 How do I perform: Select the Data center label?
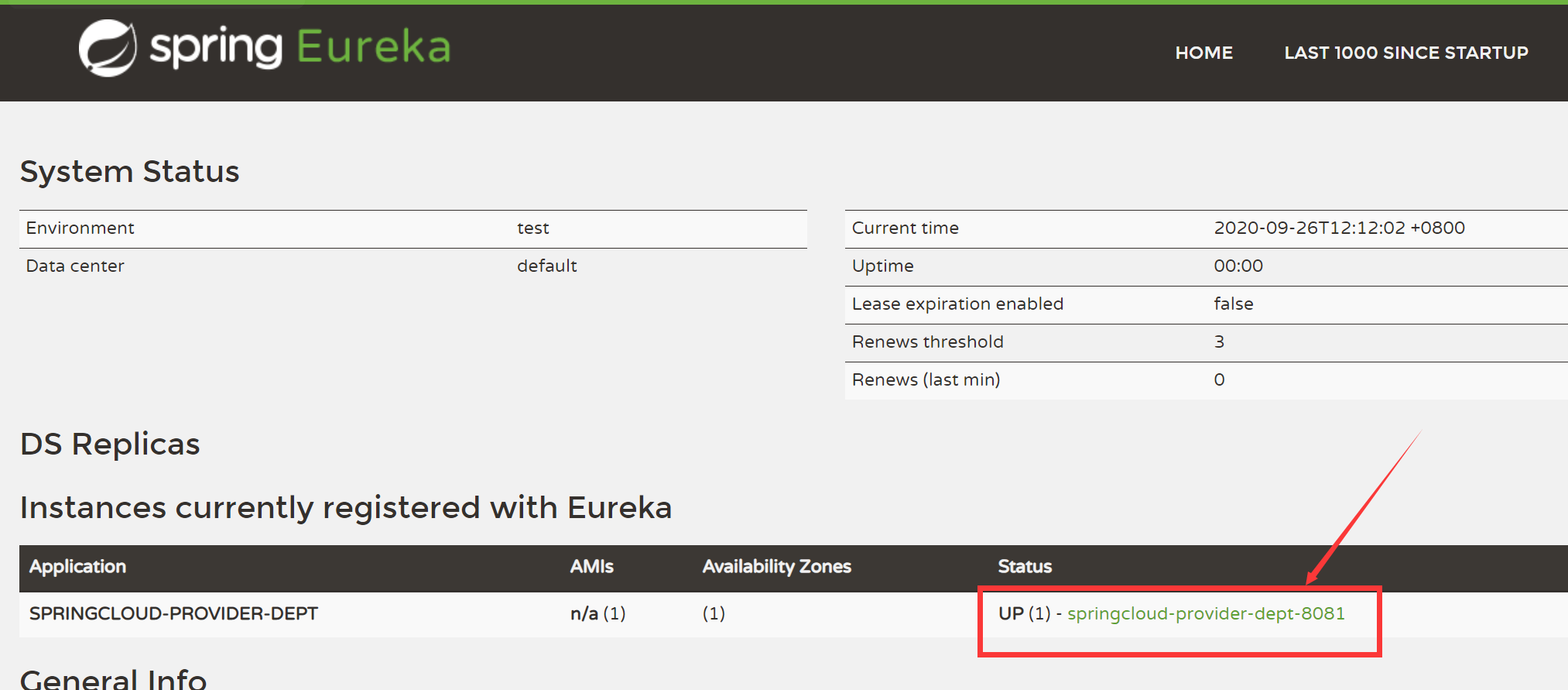coord(75,266)
